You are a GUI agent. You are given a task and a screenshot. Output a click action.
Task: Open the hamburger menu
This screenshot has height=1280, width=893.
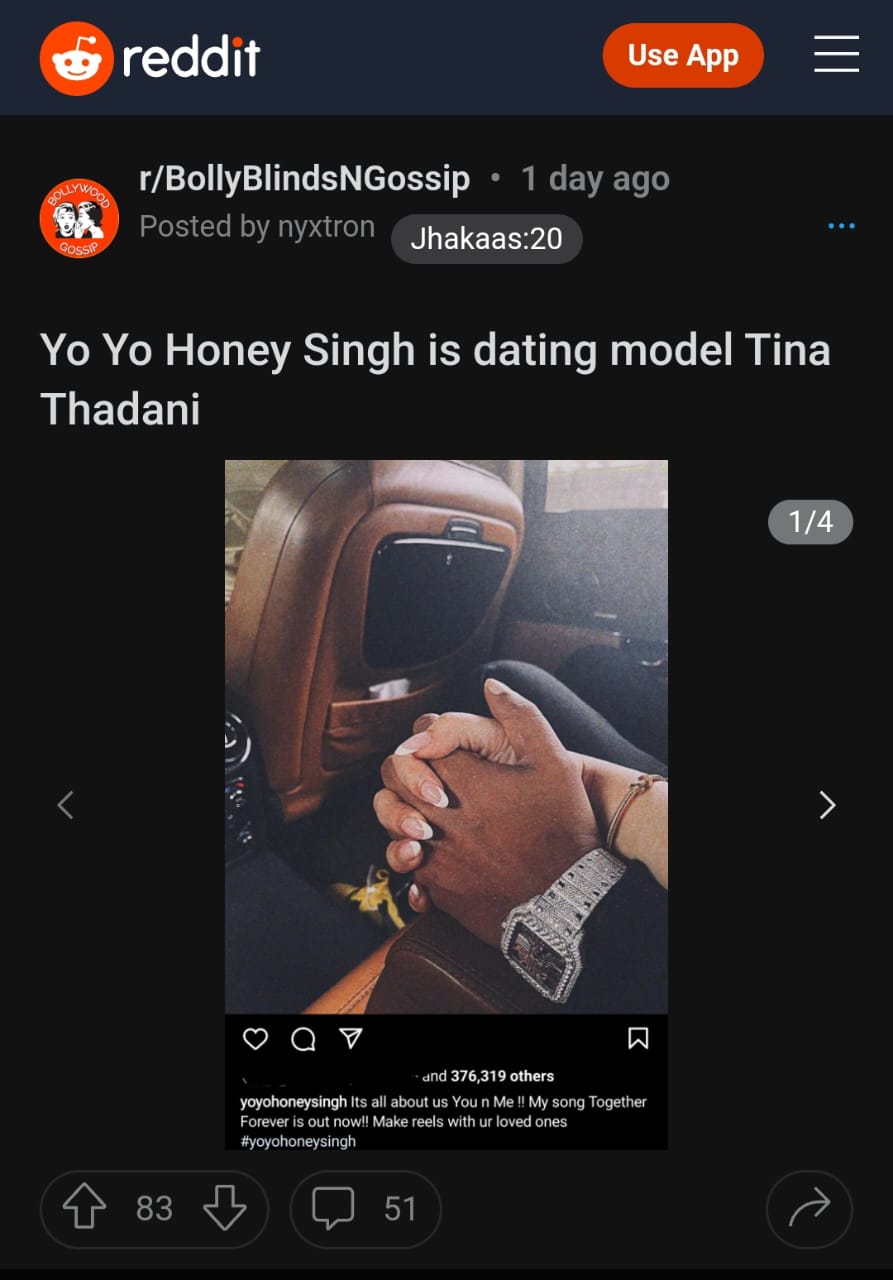click(836, 54)
